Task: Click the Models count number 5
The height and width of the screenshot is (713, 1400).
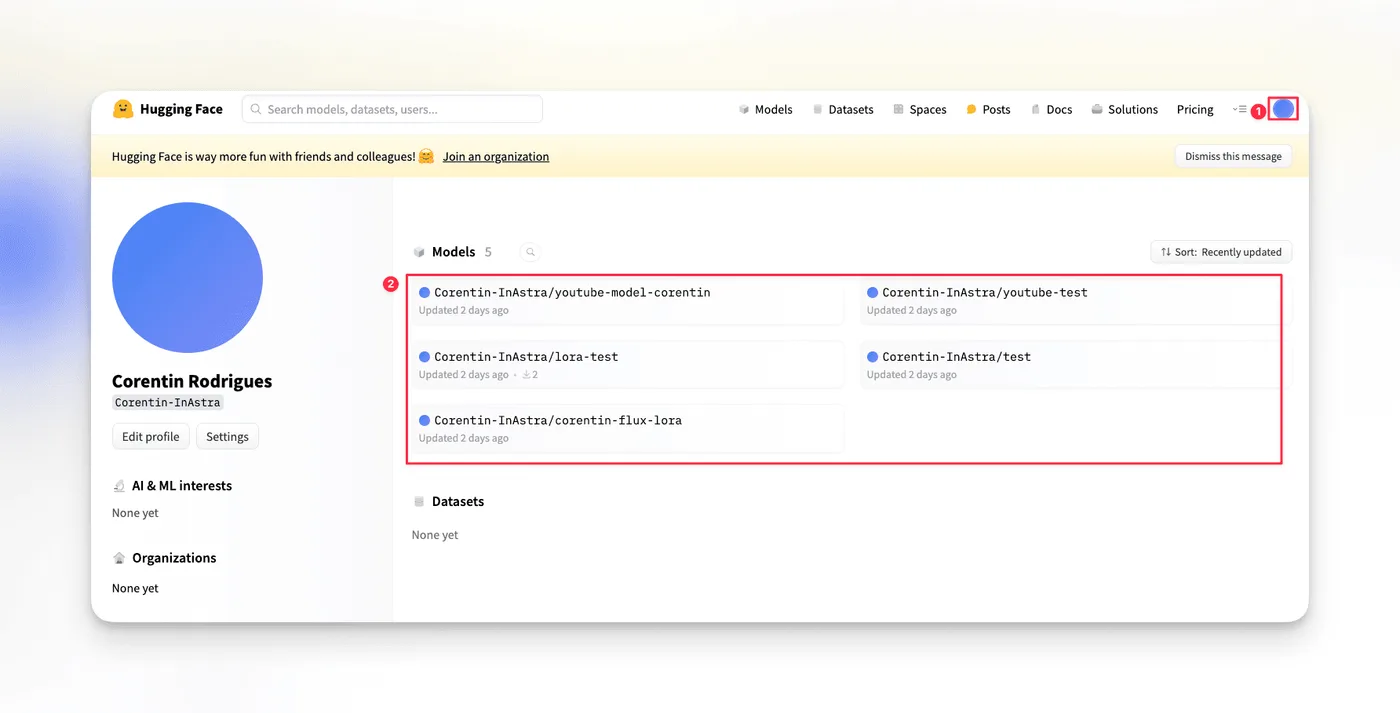Action: pos(488,252)
